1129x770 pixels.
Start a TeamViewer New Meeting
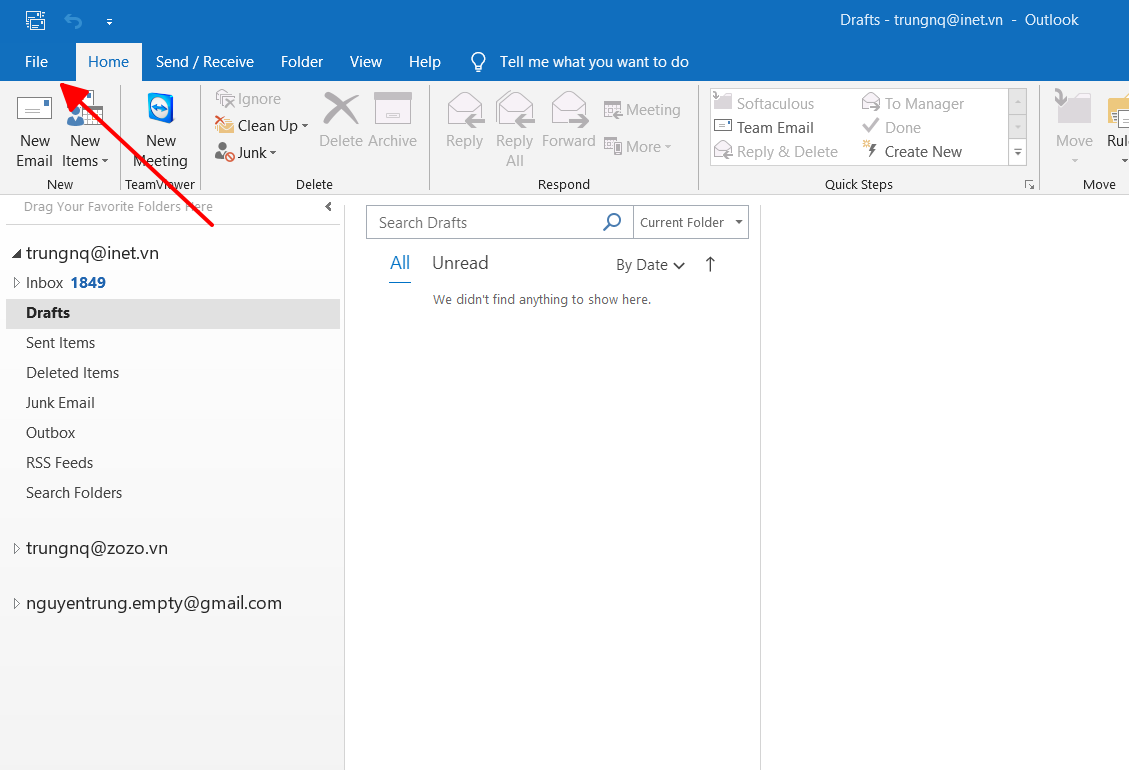click(161, 131)
